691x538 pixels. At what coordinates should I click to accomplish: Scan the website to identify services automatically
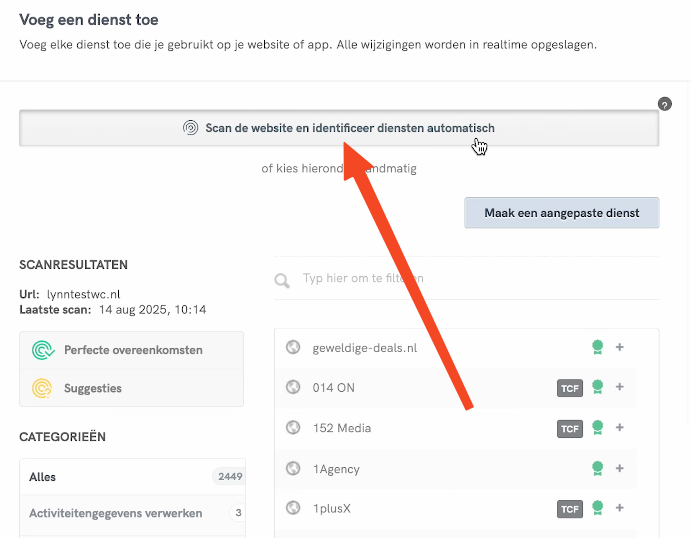coord(339,128)
